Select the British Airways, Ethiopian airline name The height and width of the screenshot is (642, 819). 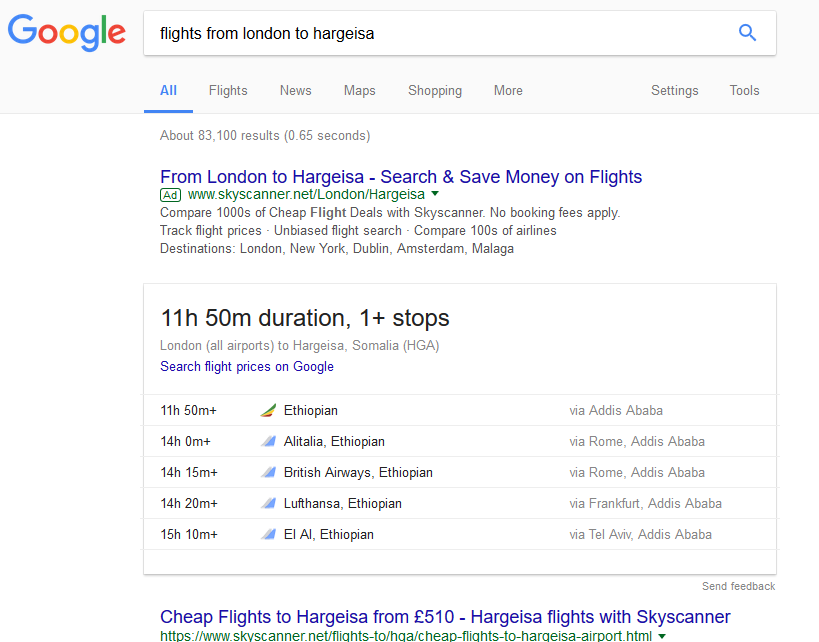(358, 472)
